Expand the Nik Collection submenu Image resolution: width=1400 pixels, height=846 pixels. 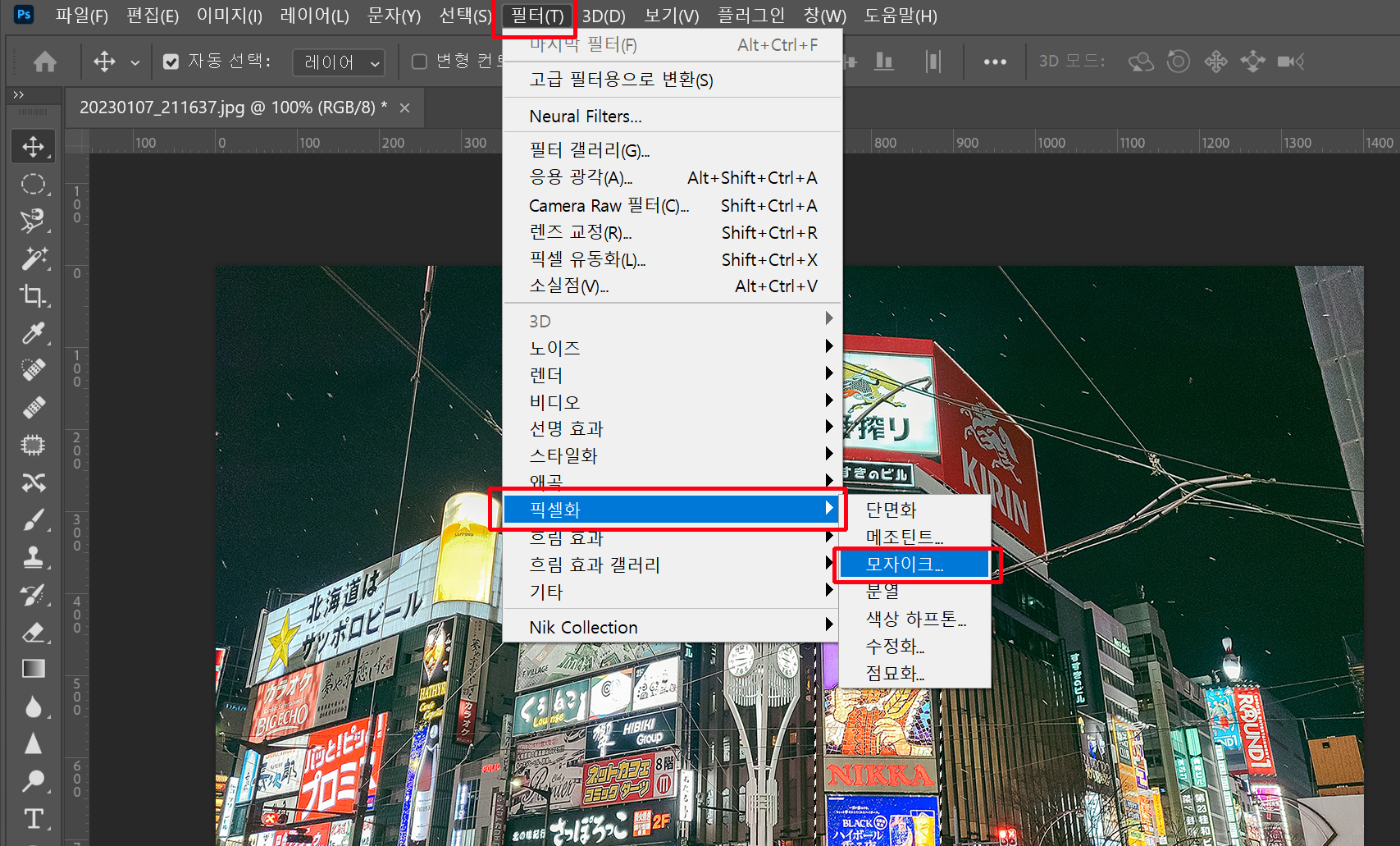(x=673, y=627)
